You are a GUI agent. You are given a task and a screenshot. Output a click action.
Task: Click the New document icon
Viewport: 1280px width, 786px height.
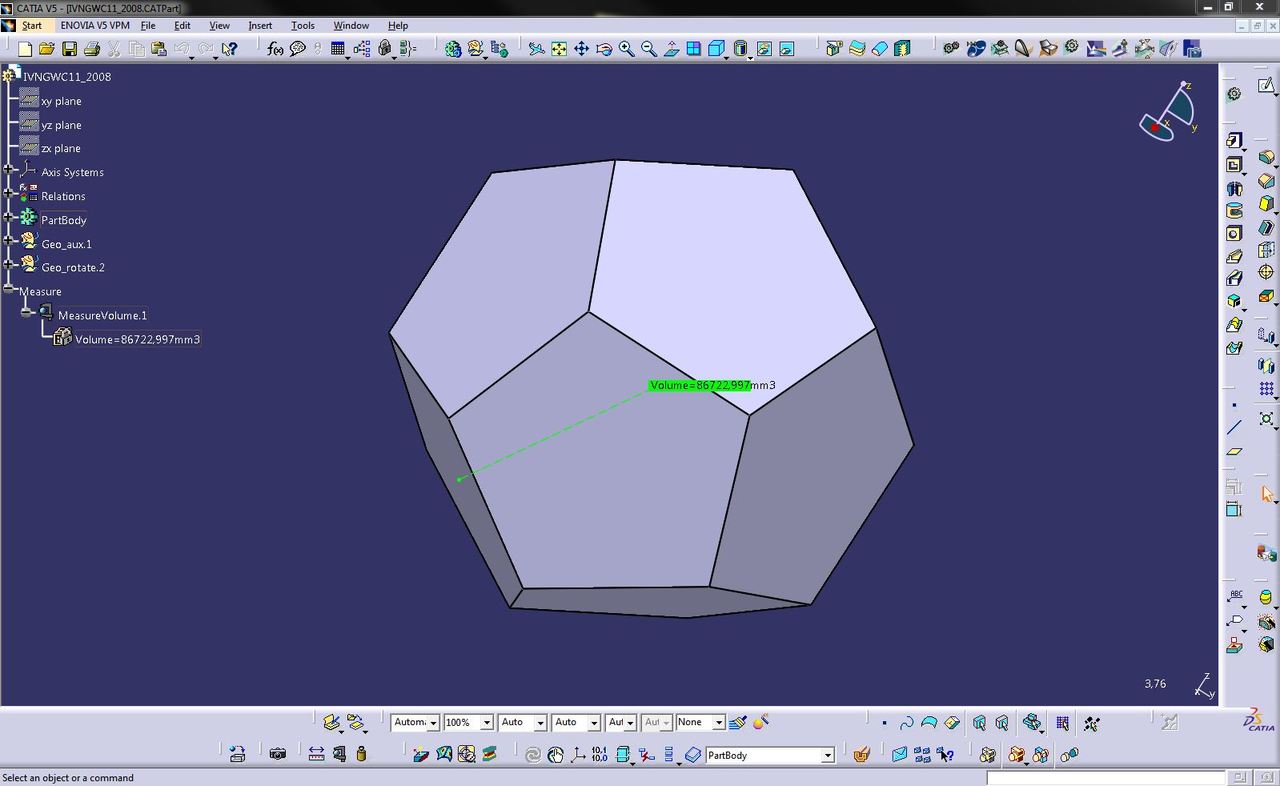(x=25, y=48)
